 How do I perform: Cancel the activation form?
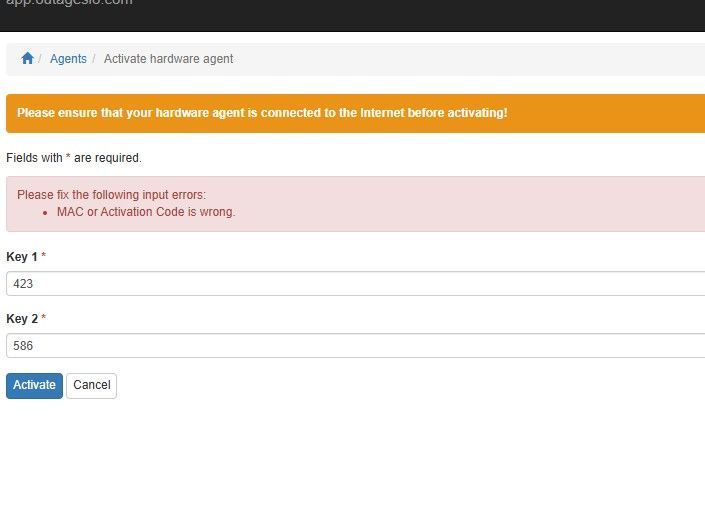pos(92,385)
